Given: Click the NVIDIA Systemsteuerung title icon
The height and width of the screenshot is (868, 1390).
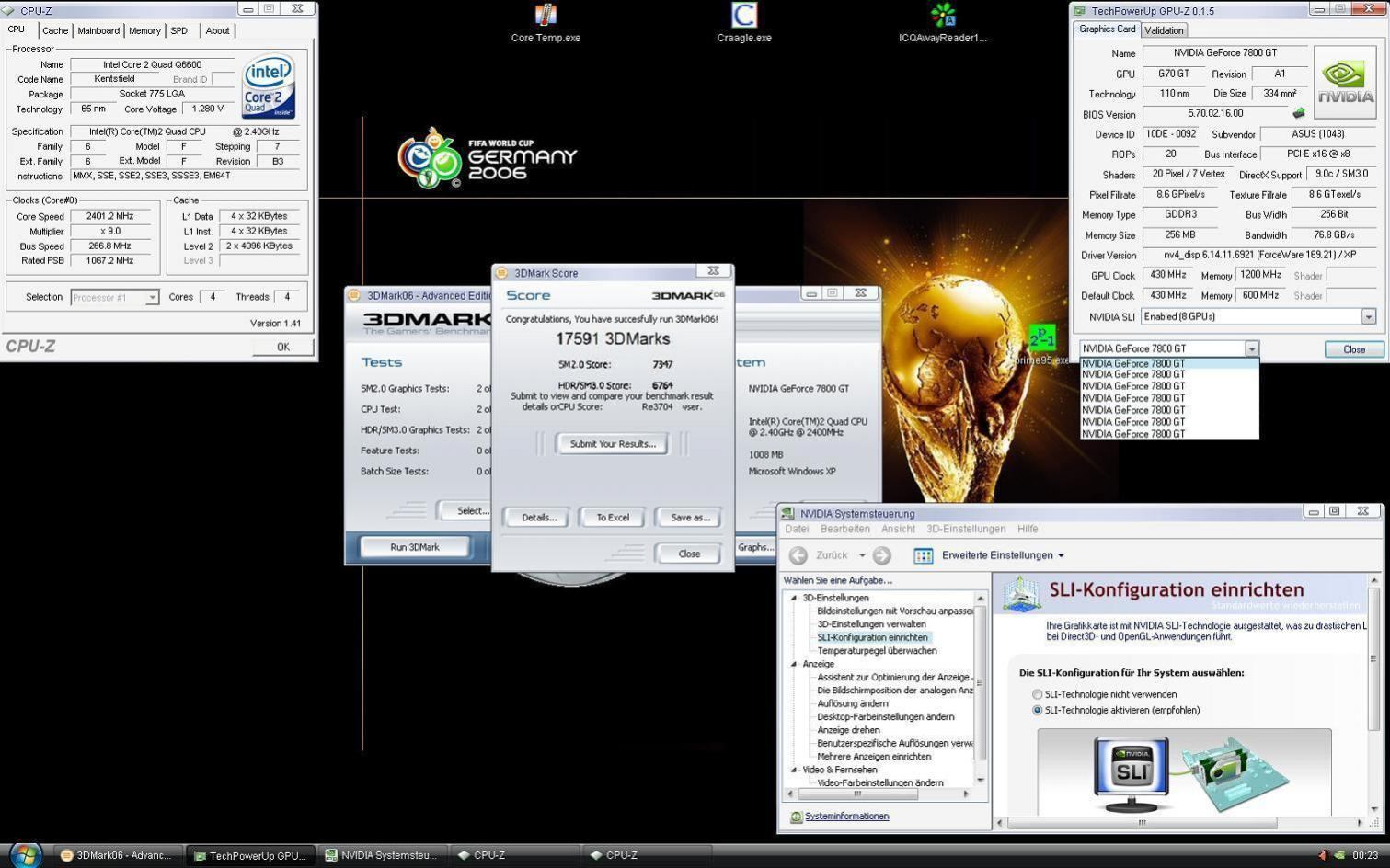Looking at the screenshot, I should [x=787, y=514].
